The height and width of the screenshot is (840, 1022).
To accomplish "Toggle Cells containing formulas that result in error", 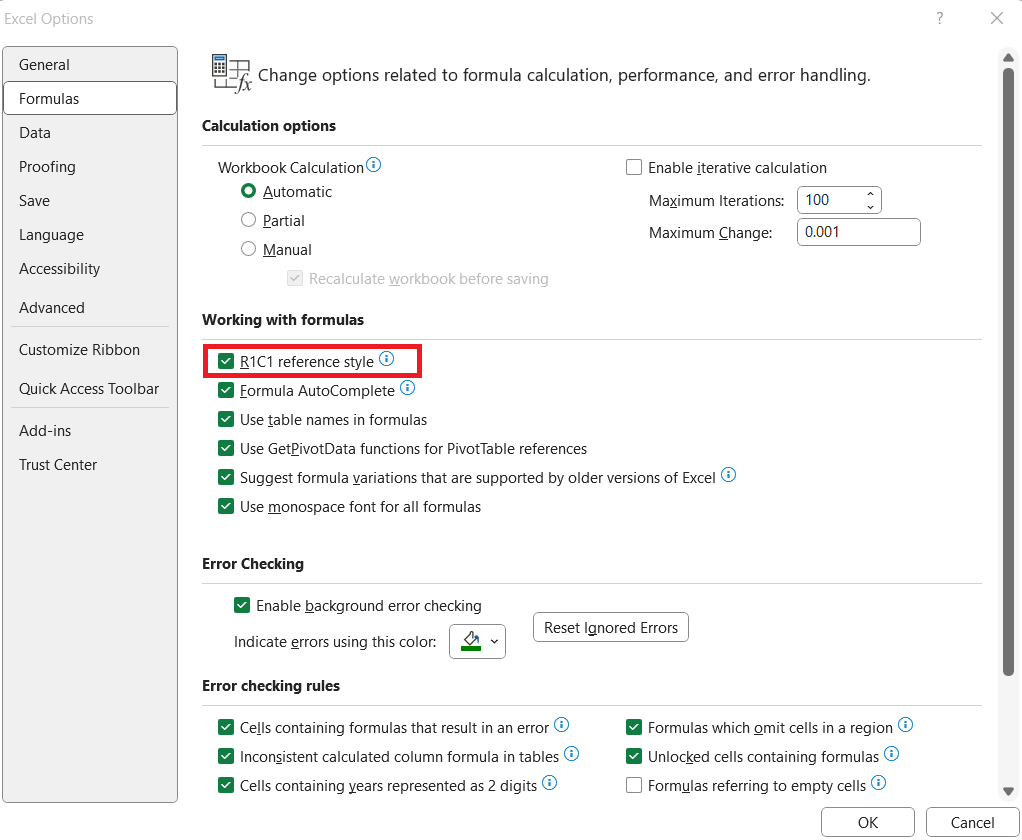I will [226, 727].
